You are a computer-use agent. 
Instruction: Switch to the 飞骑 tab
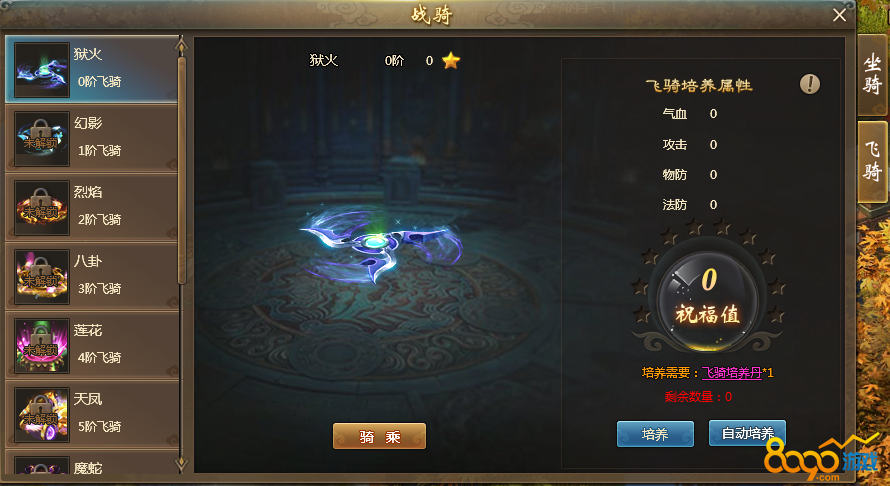click(x=872, y=161)
